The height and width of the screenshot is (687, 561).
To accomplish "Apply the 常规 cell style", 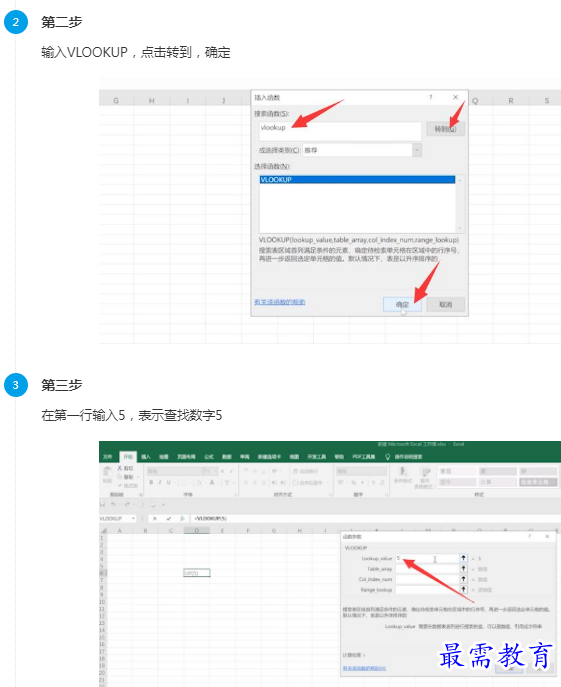I will click(x=457, y=471).
